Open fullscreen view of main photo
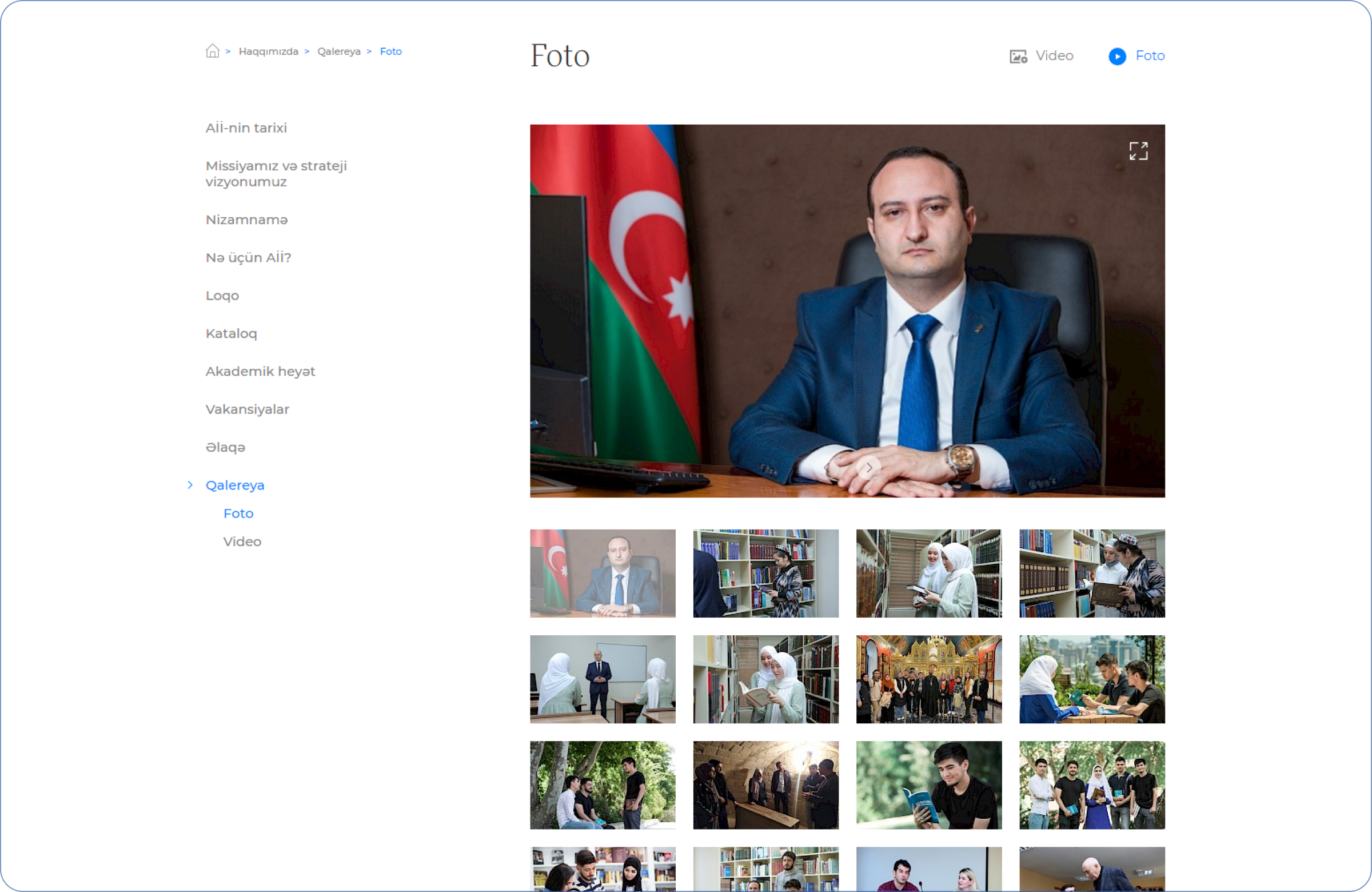The height and width of the screenshot is (892, 1372). coord(1138,151)
